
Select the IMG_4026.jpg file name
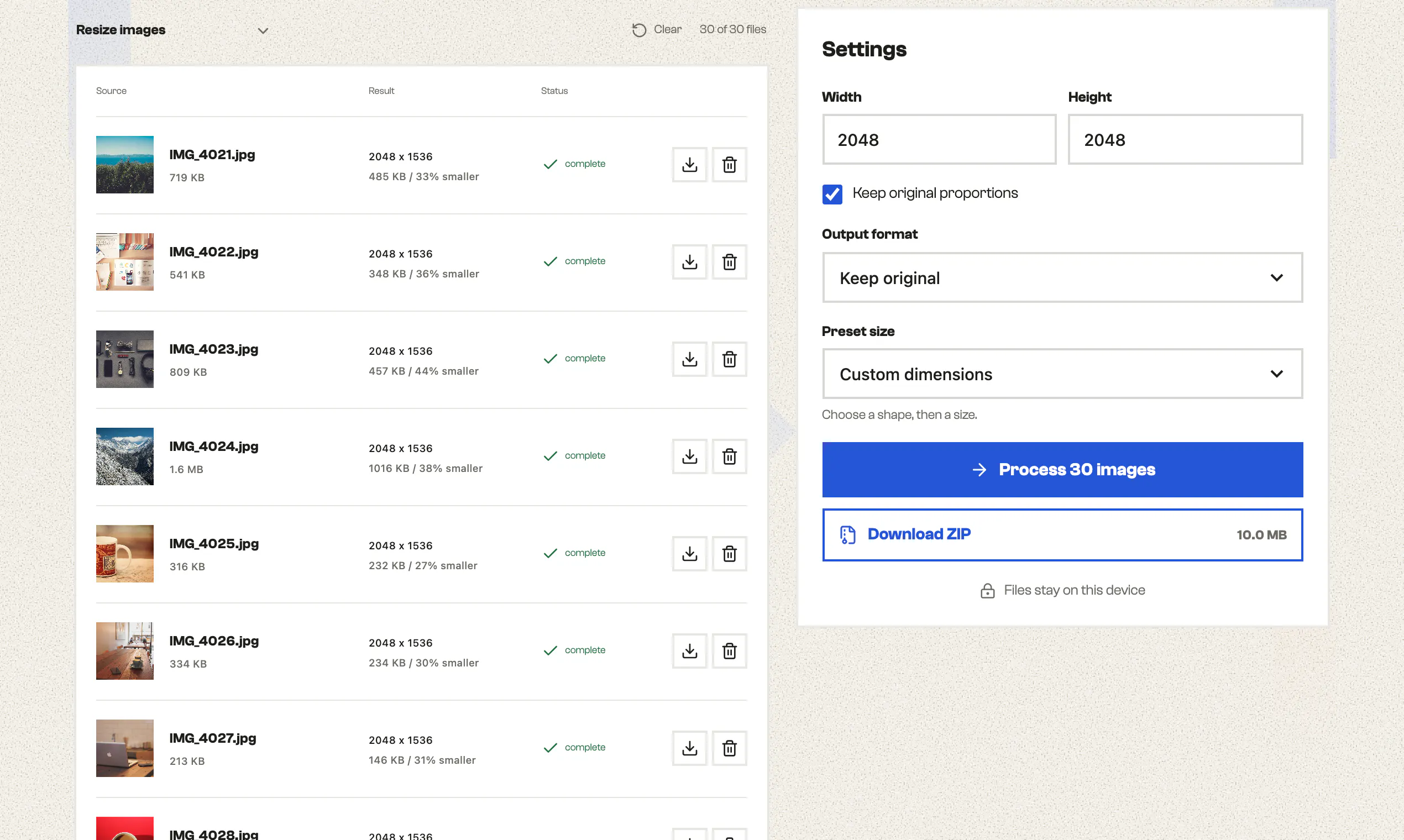click(x=214, y=642)
